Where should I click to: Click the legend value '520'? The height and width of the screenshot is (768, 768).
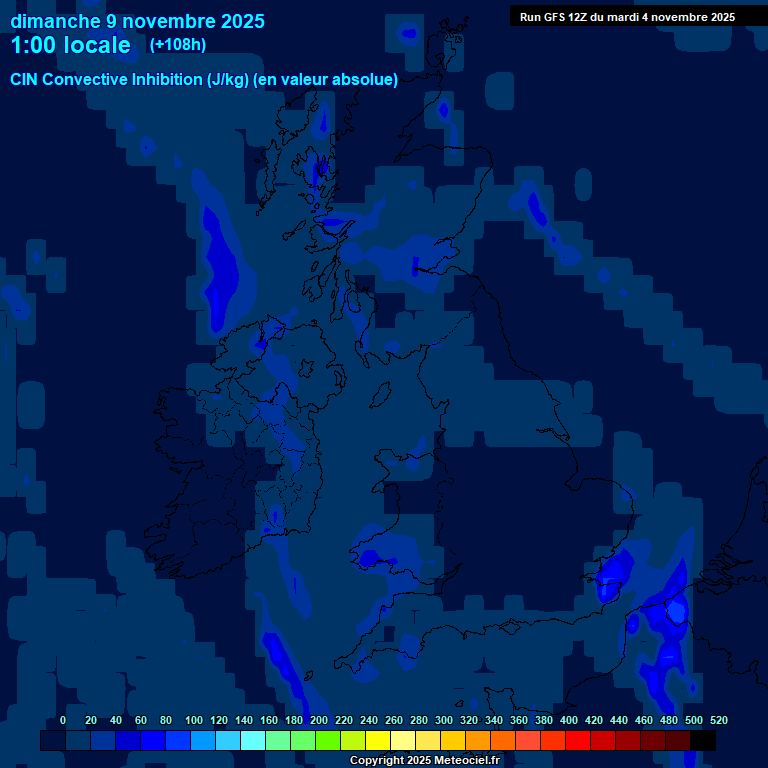[x=719, y=720]
